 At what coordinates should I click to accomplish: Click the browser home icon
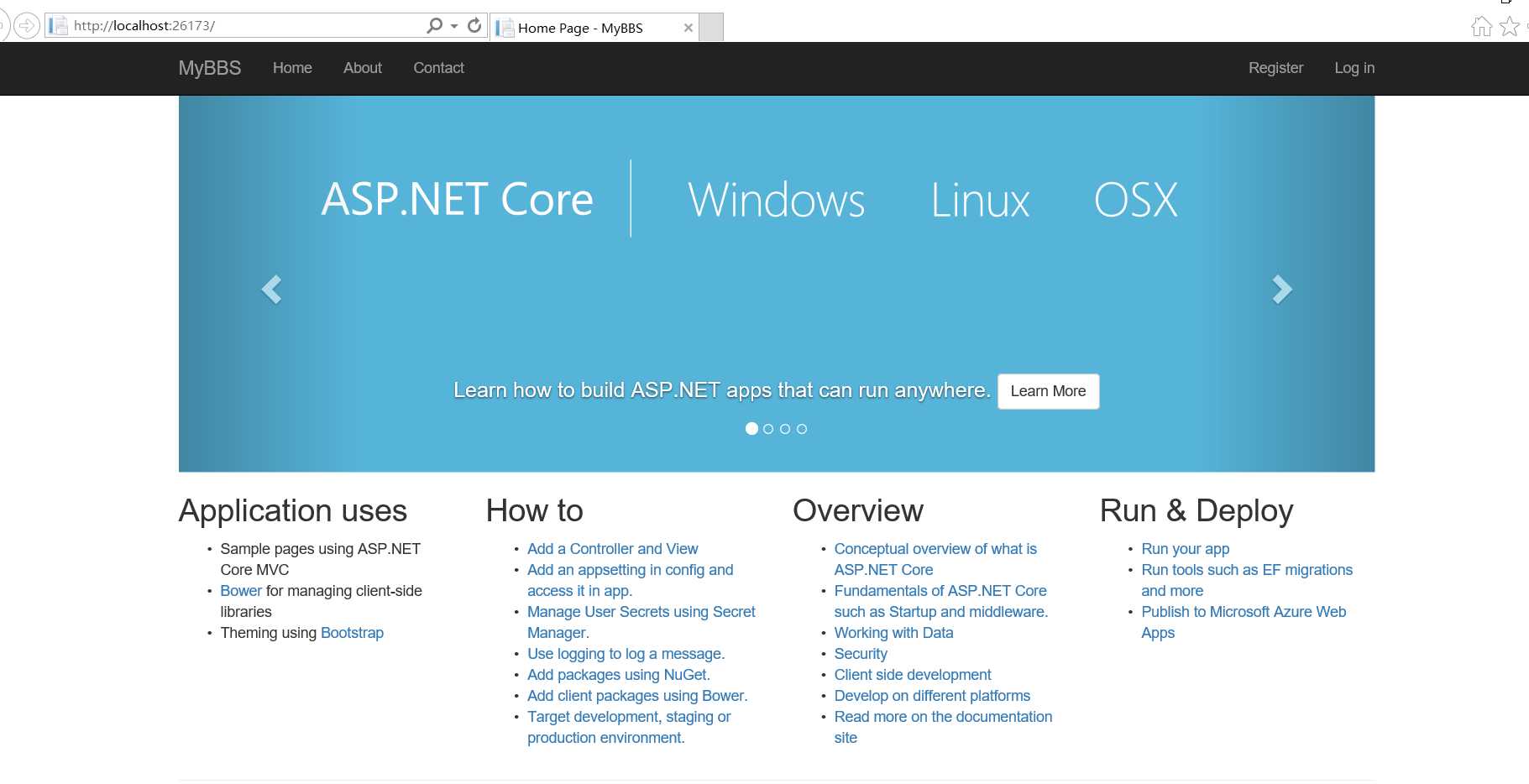1482,27
